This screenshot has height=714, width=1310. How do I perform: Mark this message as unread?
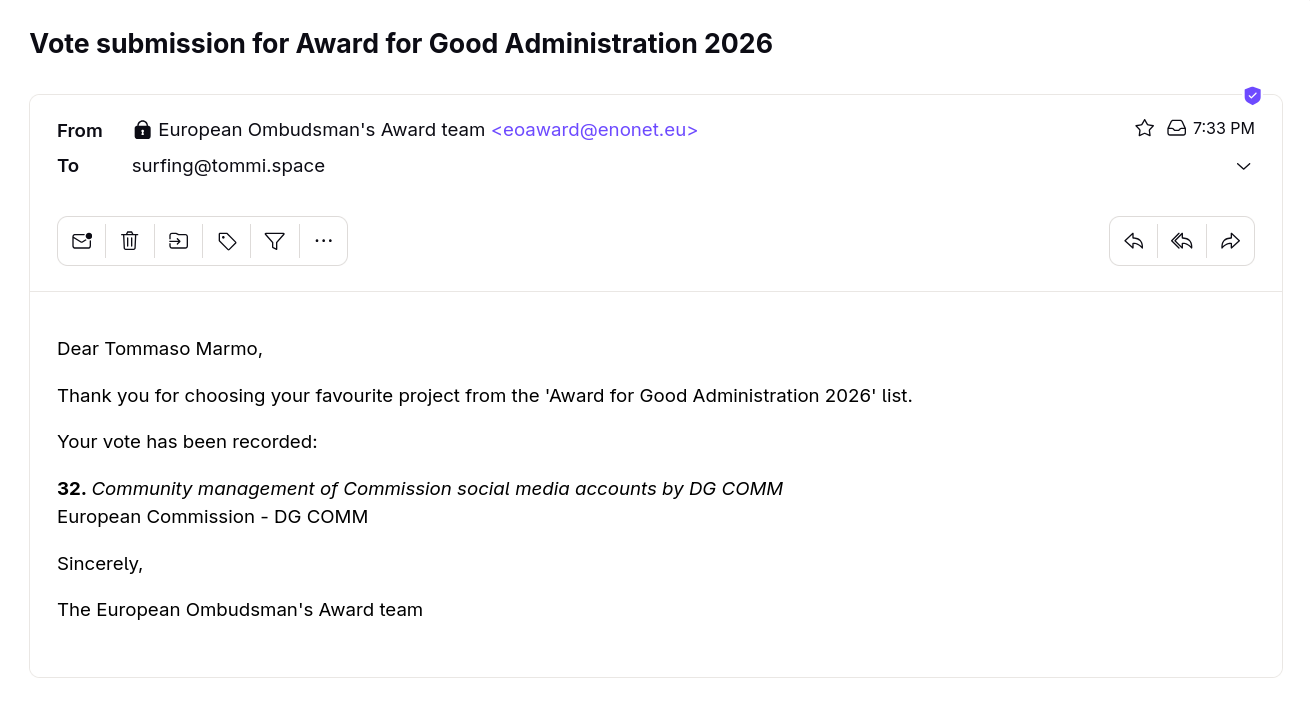click(x=82, y=241)
